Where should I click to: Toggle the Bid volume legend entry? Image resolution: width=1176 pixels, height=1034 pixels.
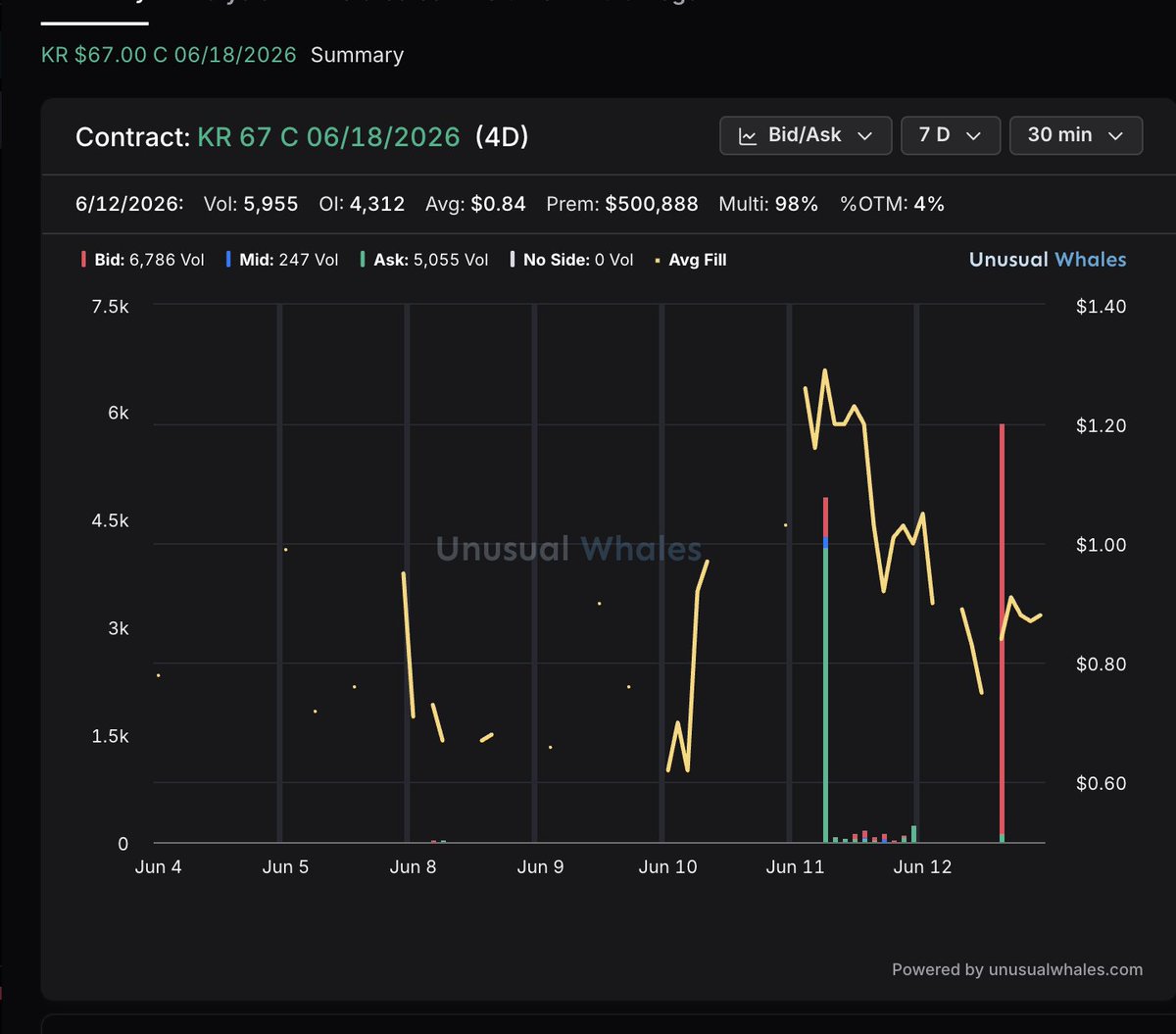[143, 260]
